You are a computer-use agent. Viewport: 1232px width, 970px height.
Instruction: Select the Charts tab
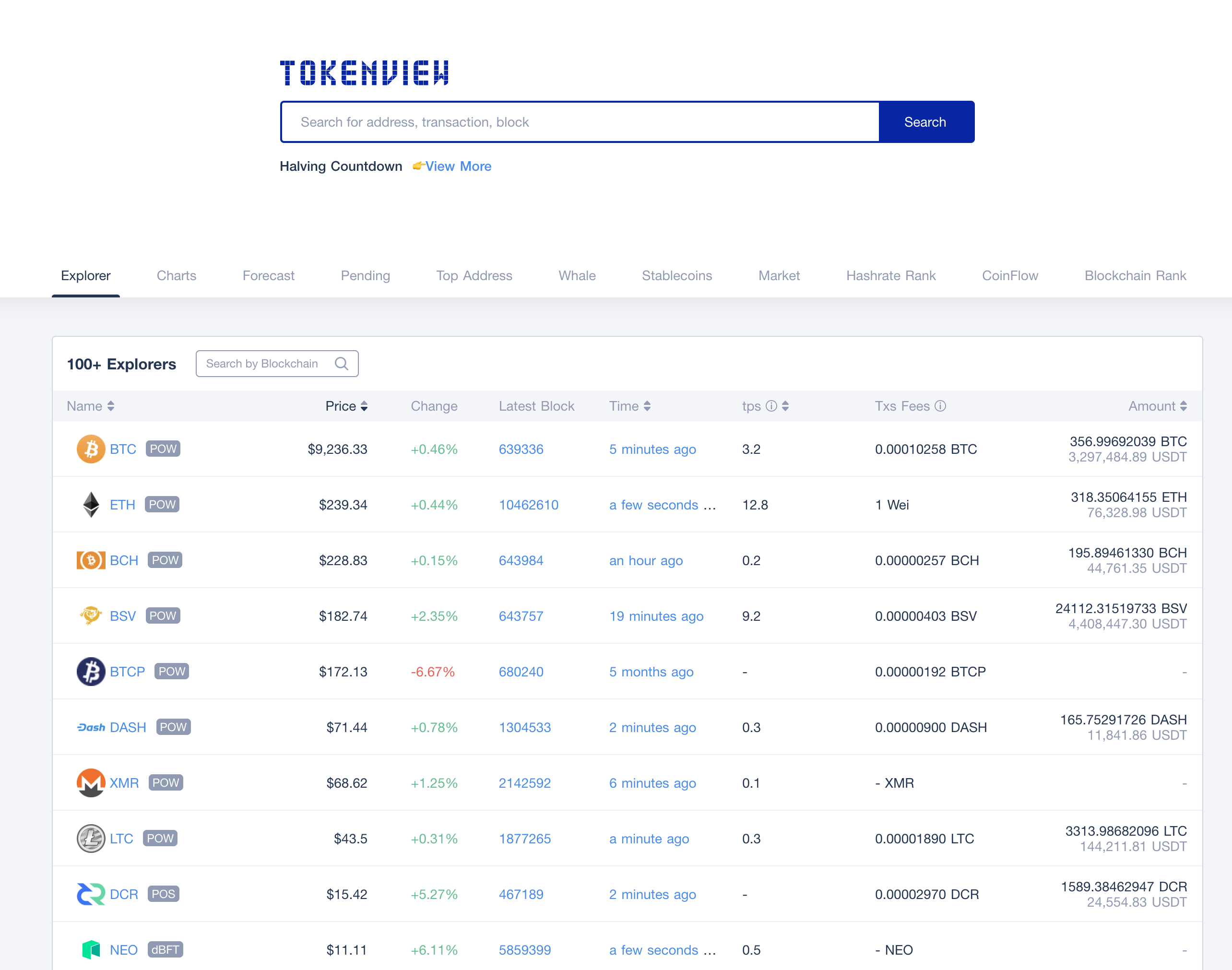point(177,276)
